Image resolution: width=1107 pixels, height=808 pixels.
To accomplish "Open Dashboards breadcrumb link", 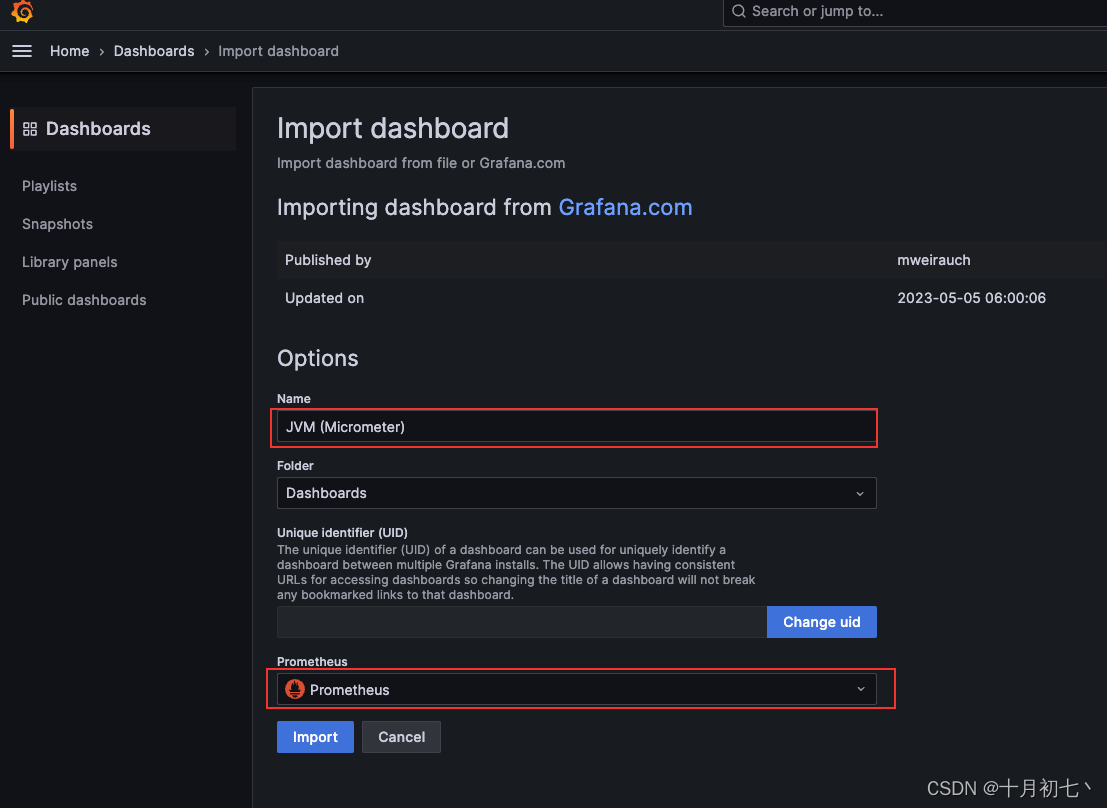I will (x=154, y=51).
